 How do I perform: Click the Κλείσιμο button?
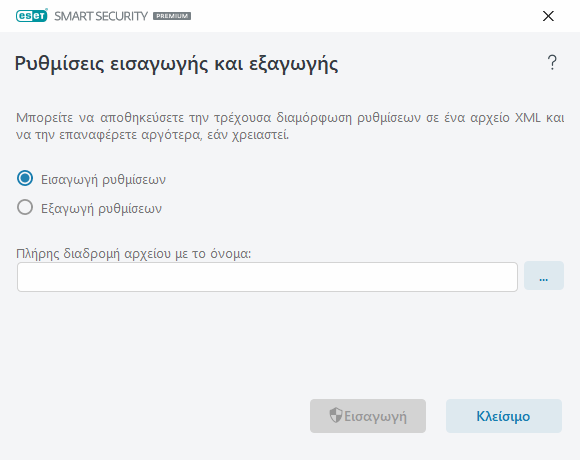pyautogui.click(x=504, y=416)
